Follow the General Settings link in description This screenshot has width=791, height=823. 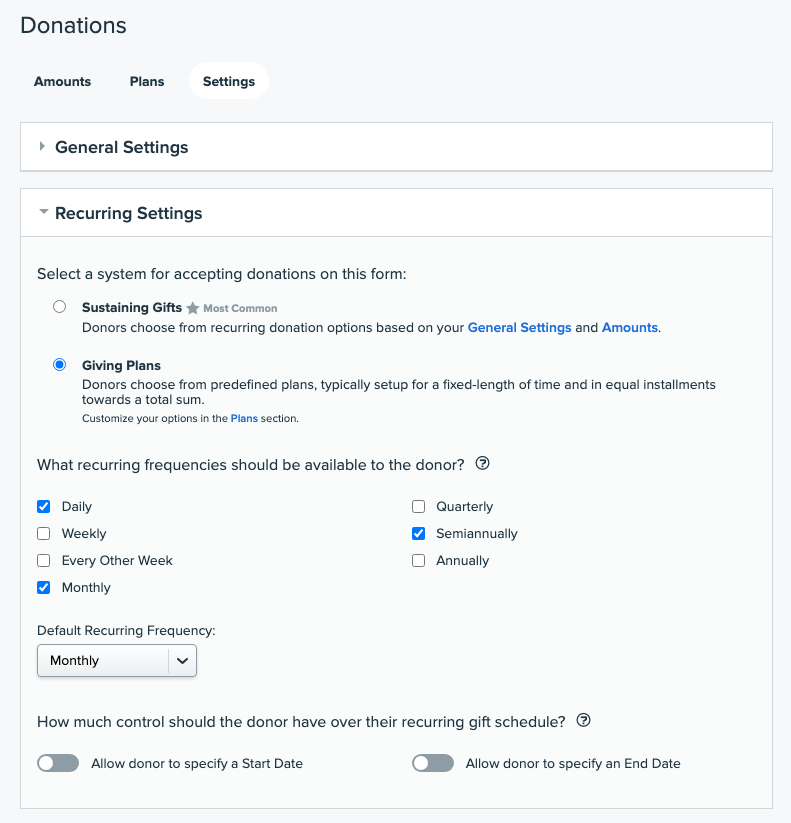(x=519, y=328)
